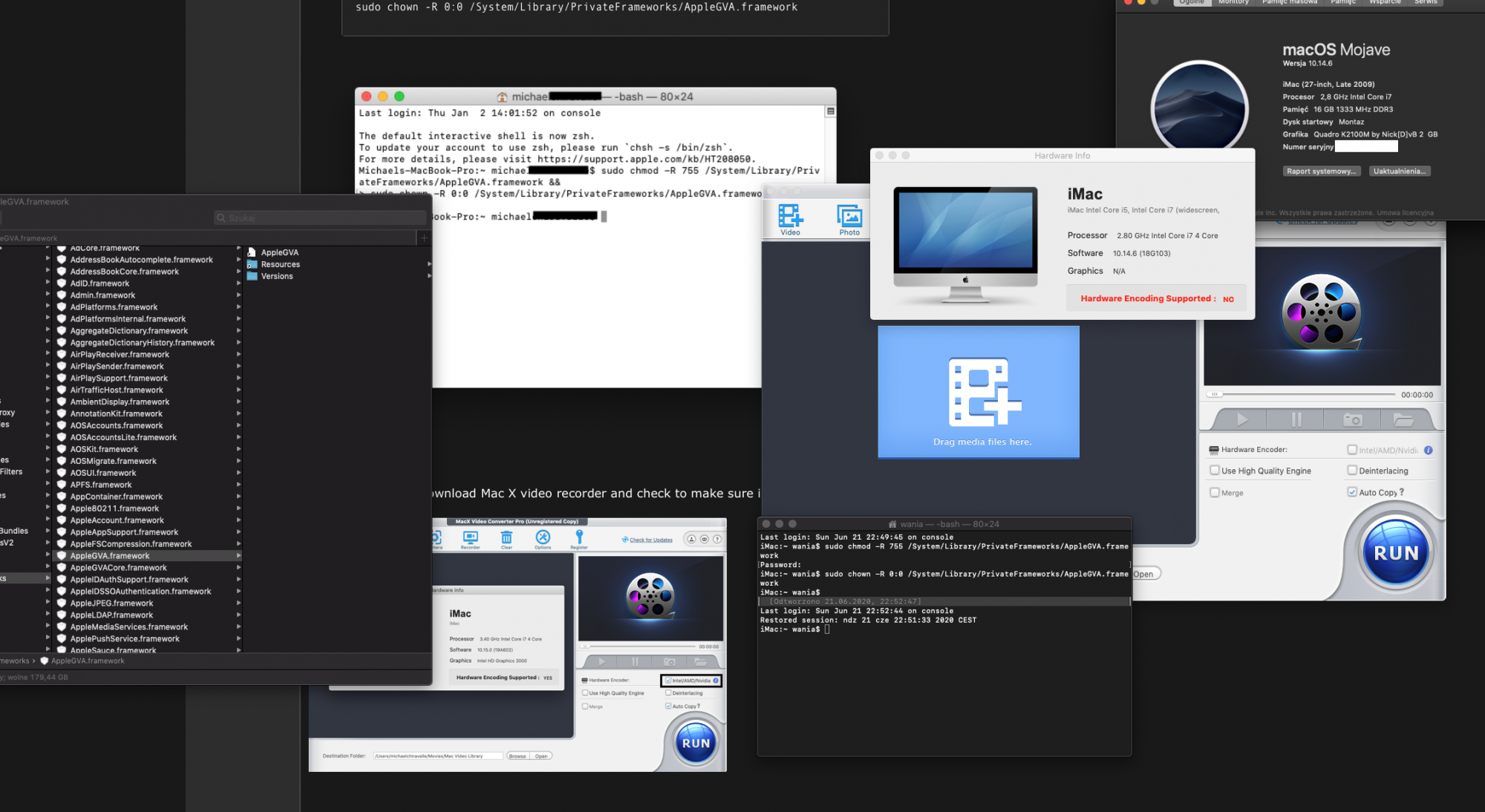The height and width of the screenshot is (812, 1485).
Task: Select Ogólne tab in About This Mac
Action: (x=1192, y=2)
